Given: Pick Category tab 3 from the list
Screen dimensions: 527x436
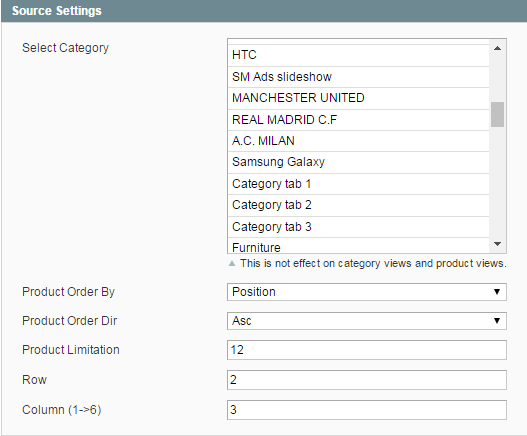Looking at the screenshot, I should point(358,227).
